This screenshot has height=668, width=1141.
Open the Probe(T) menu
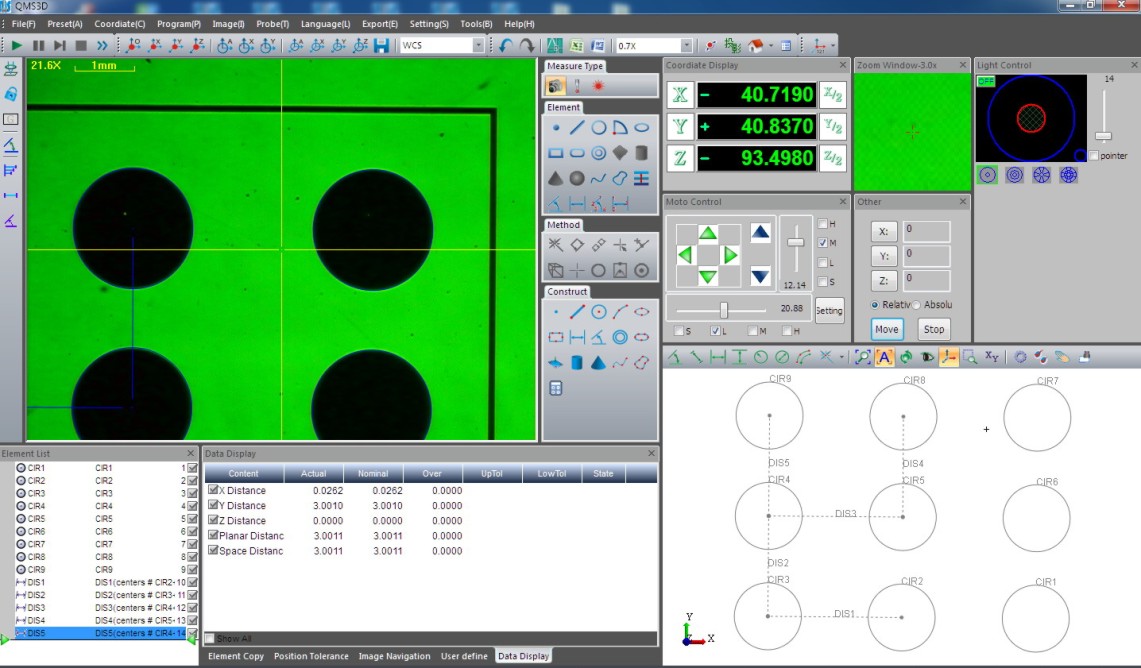[273, 24]
